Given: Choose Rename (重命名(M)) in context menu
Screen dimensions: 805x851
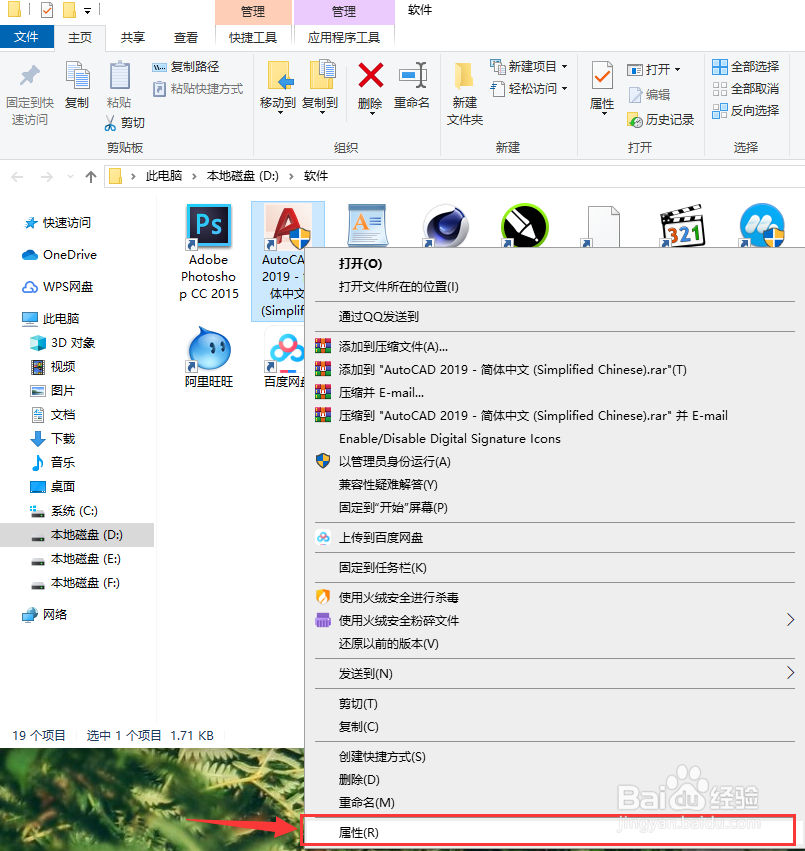Looking at the screenshot, I should [554, 802].
